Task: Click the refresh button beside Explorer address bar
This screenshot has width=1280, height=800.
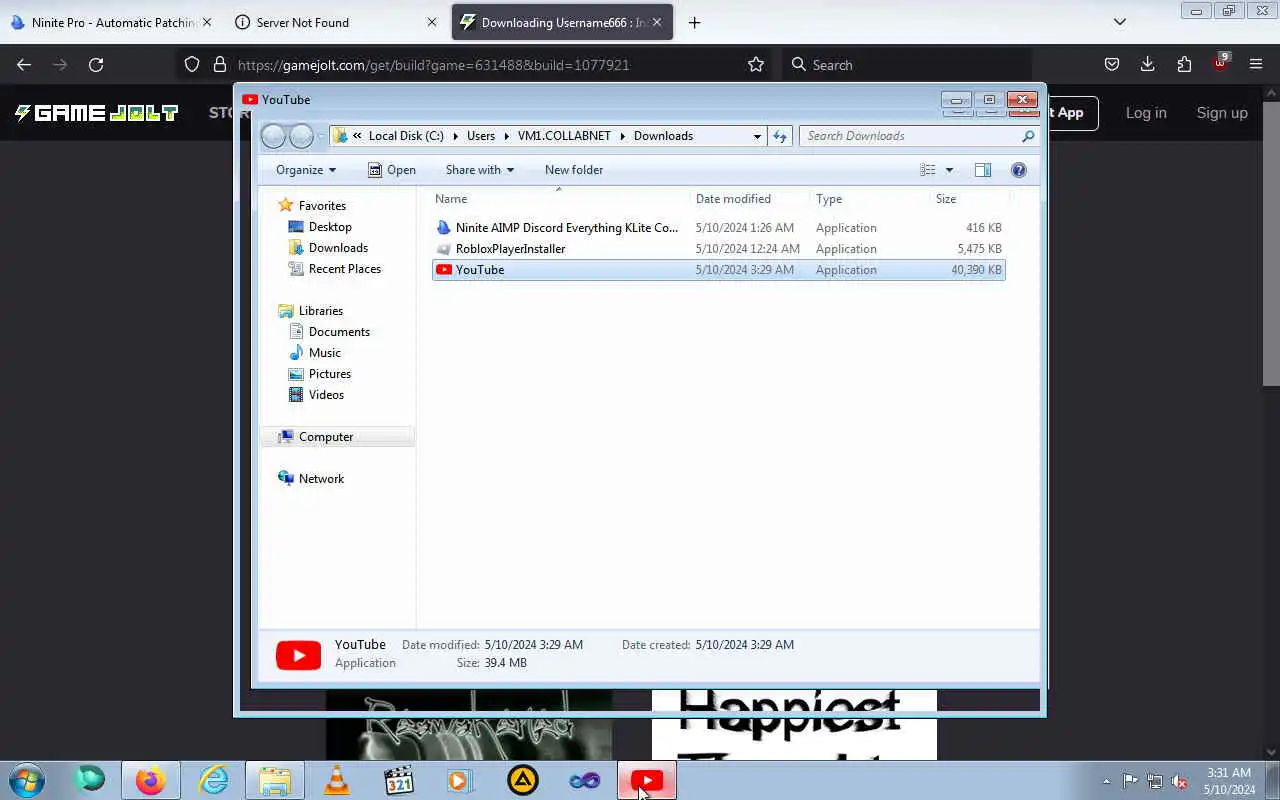Action: (780, 136)
